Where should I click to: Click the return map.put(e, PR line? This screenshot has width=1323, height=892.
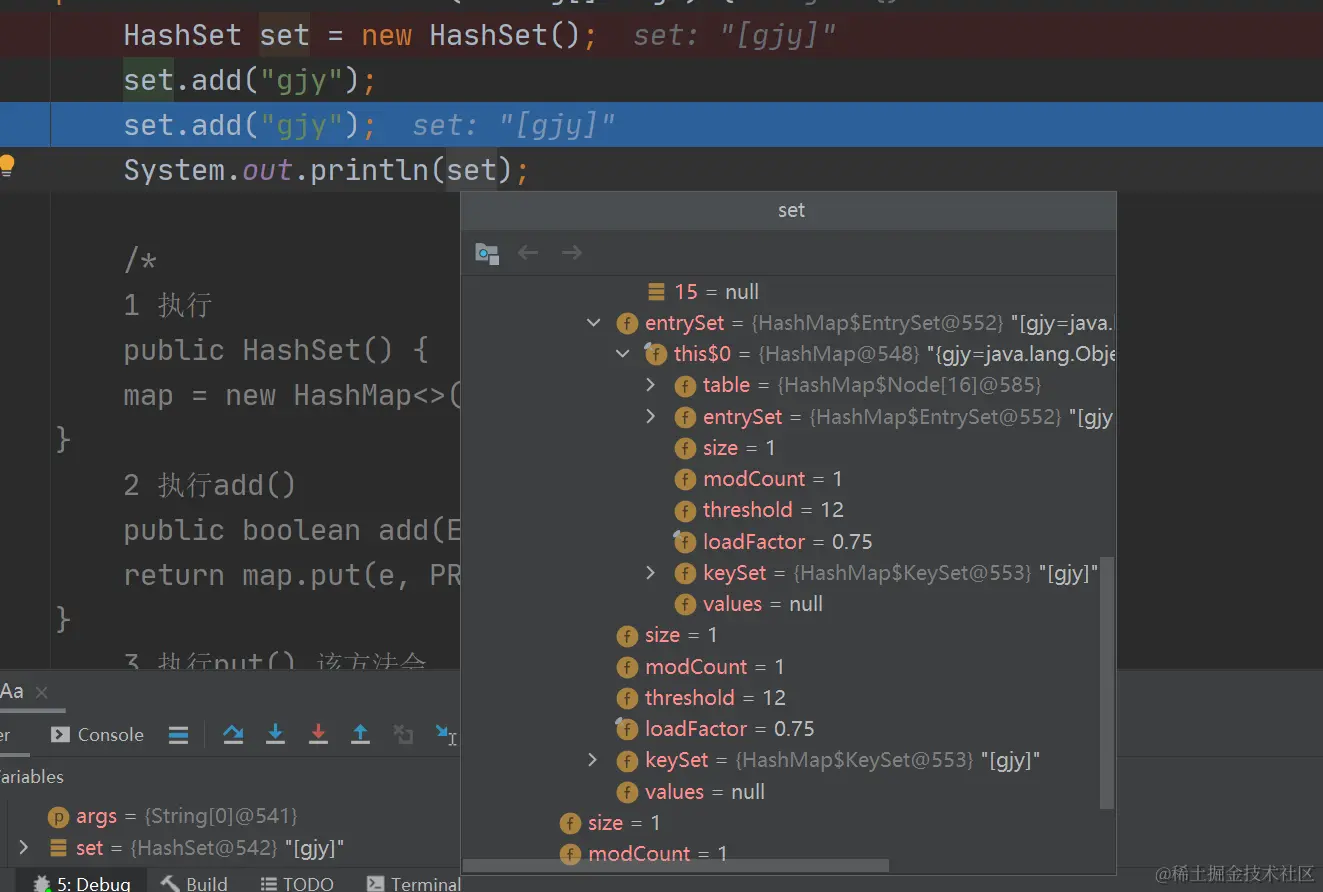tap(292, 575)
